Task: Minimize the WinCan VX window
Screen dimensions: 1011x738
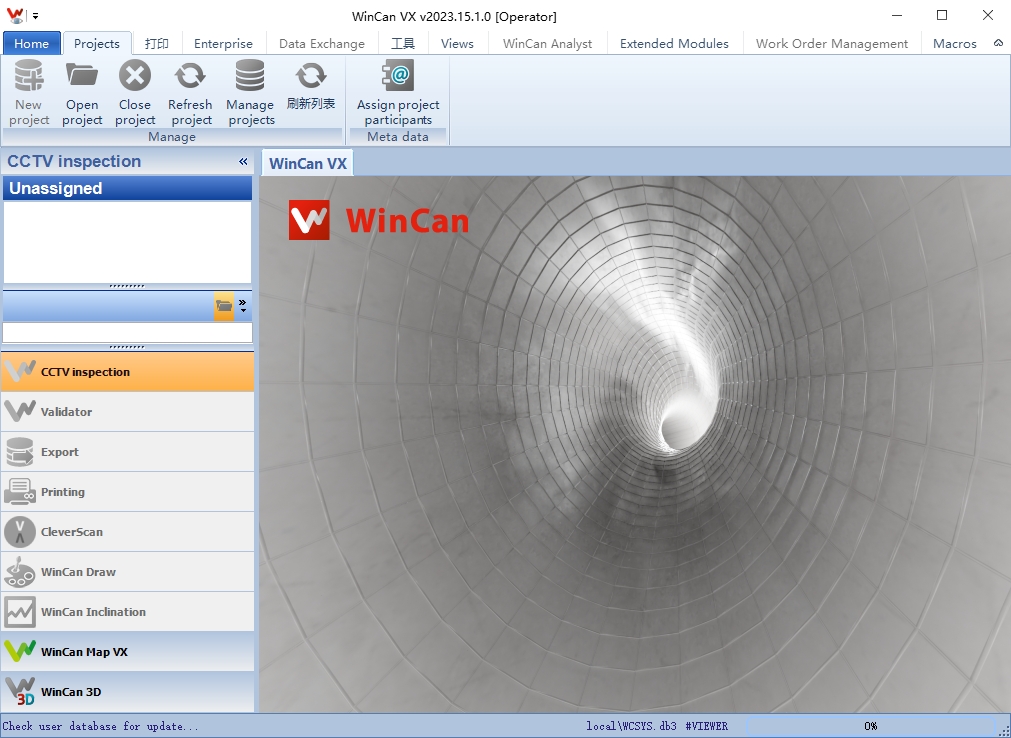Action: (896, 15)
